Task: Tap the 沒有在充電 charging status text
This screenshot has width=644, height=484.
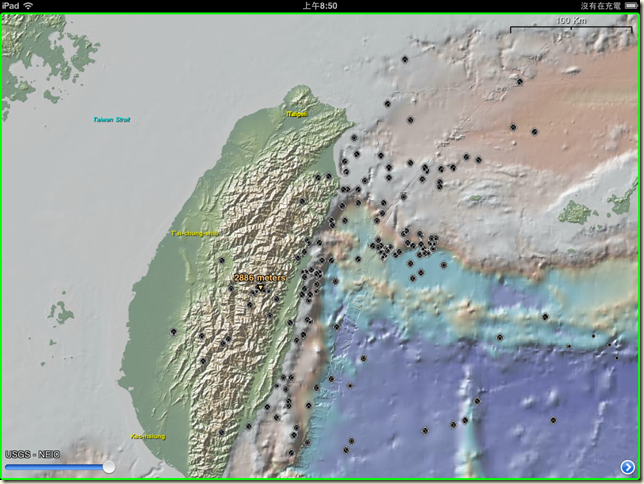Action: coord(600,6)
